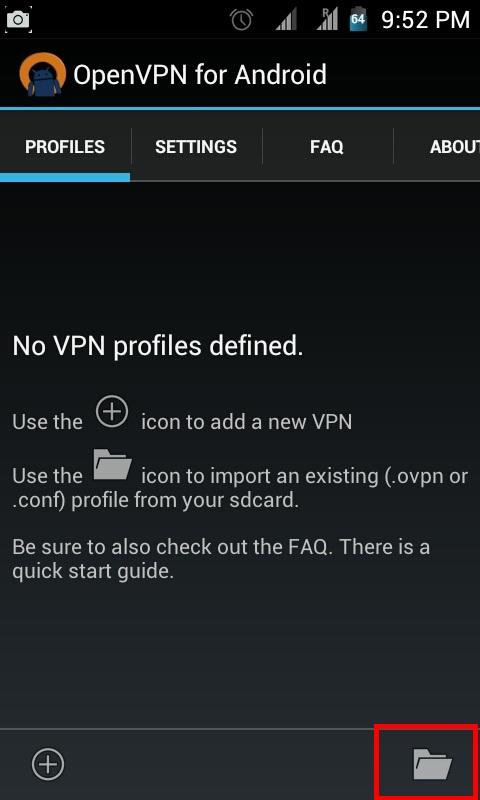Tap the import existing profile instruction text
This screenshot has width=480, height=800.
240,488
